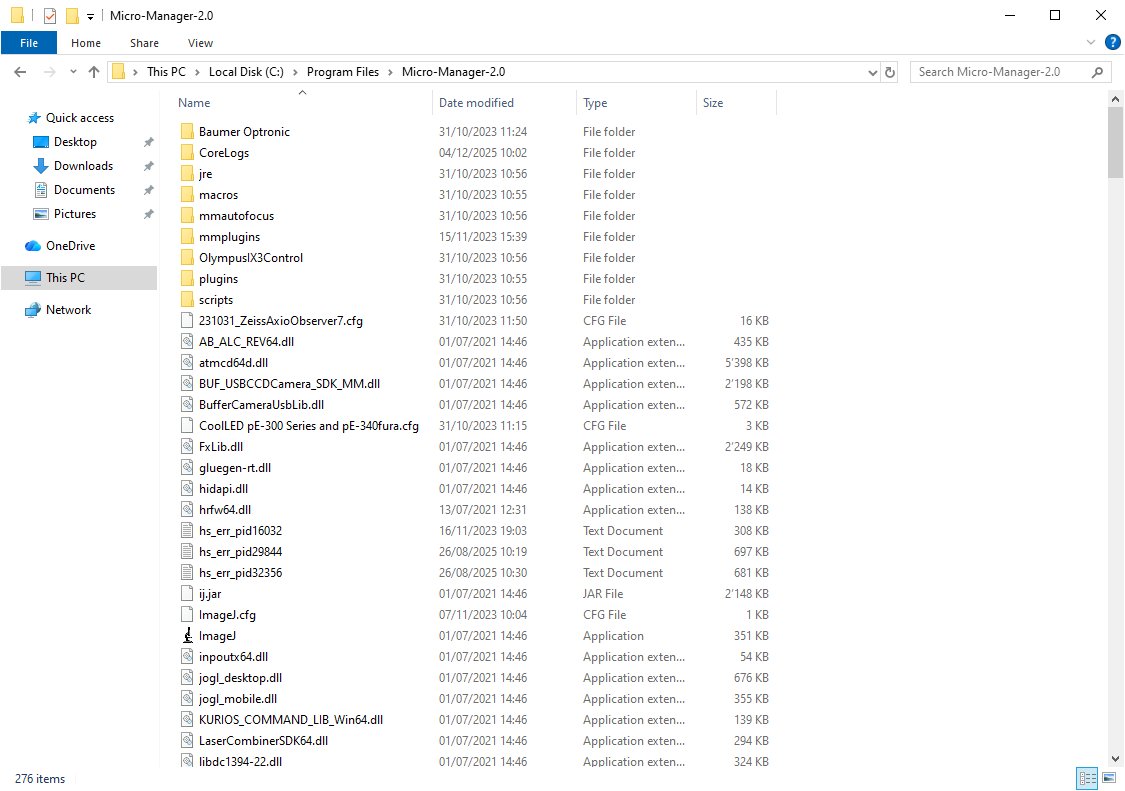Sort by Date modified column header

click(477, 103)
